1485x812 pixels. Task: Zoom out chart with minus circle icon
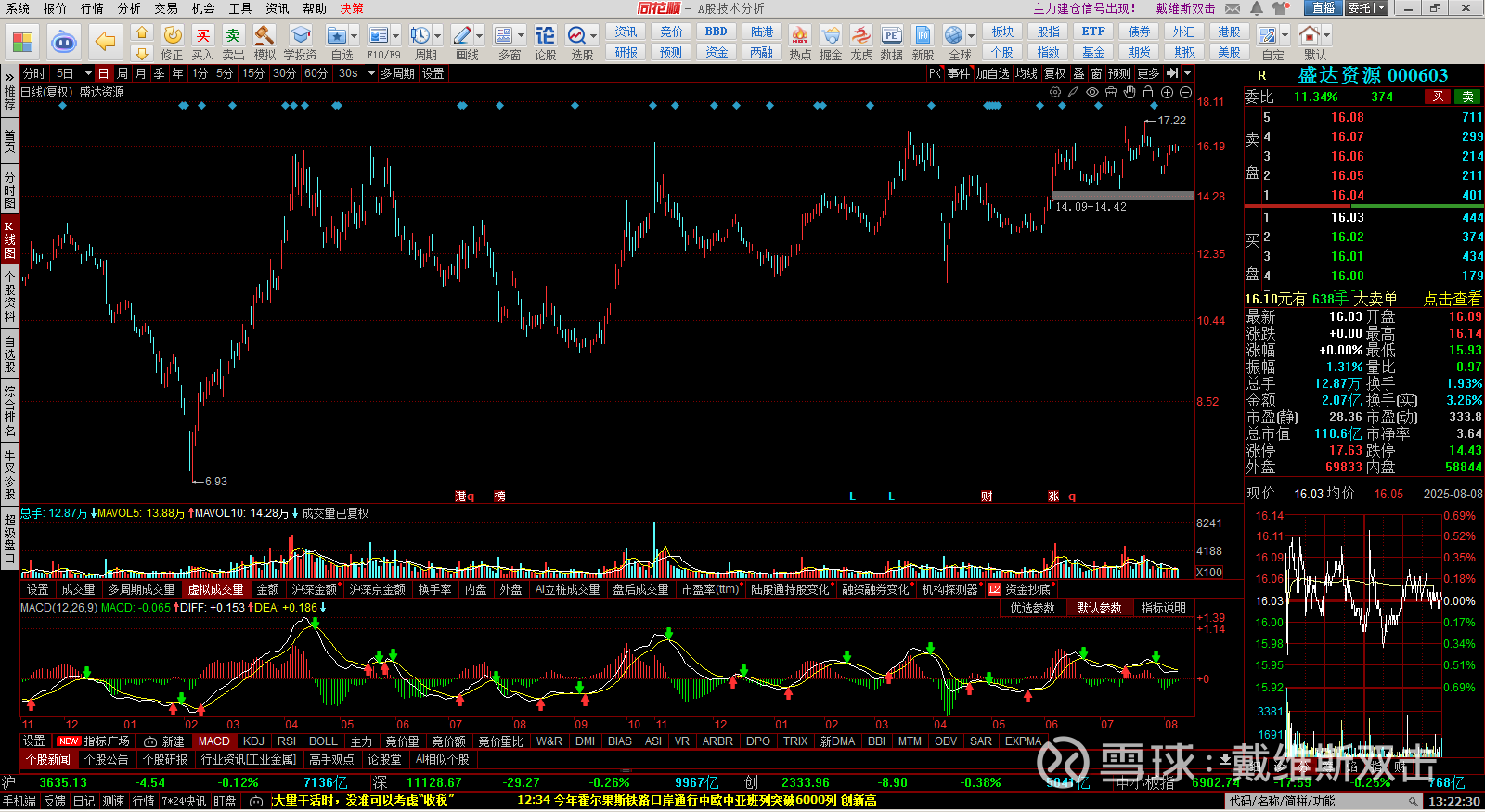point(1185,92)
